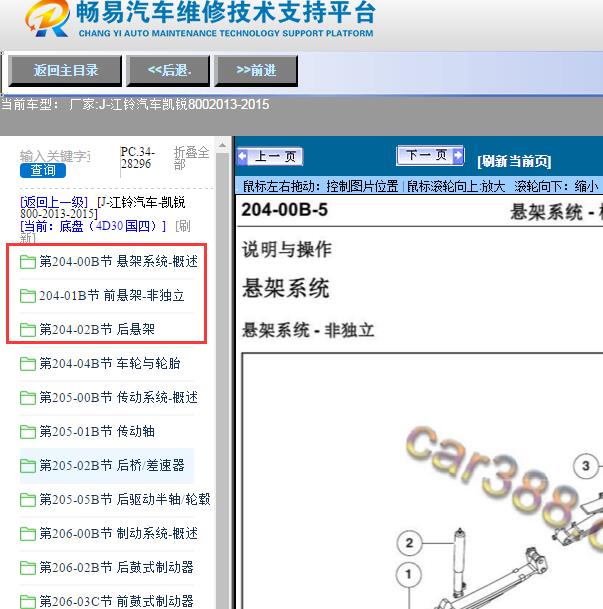Image resolution: width=603 pixels, height=609 pixels.
Task: Focus the 输入关键字 search field
Action: 55,156
